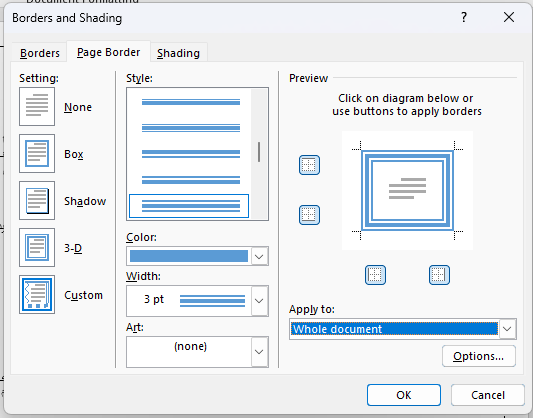This screenshot has width=533, height=418.
Task: Click the question mark help icon
Action: click(x=464, y=17)
